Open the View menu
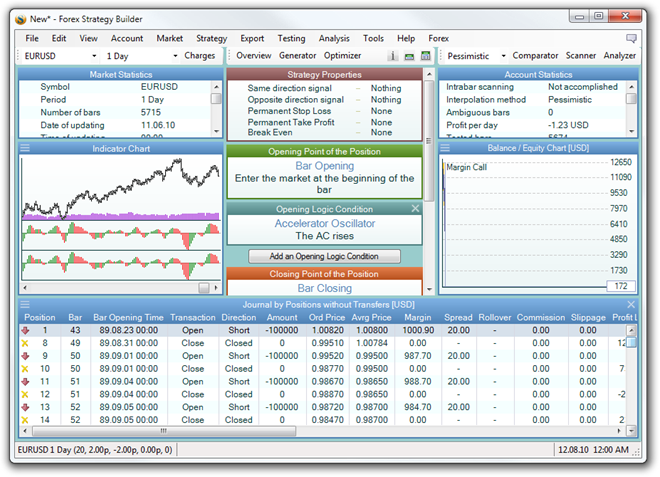Viewport: 660px width, 477px height. coord(88,38)
